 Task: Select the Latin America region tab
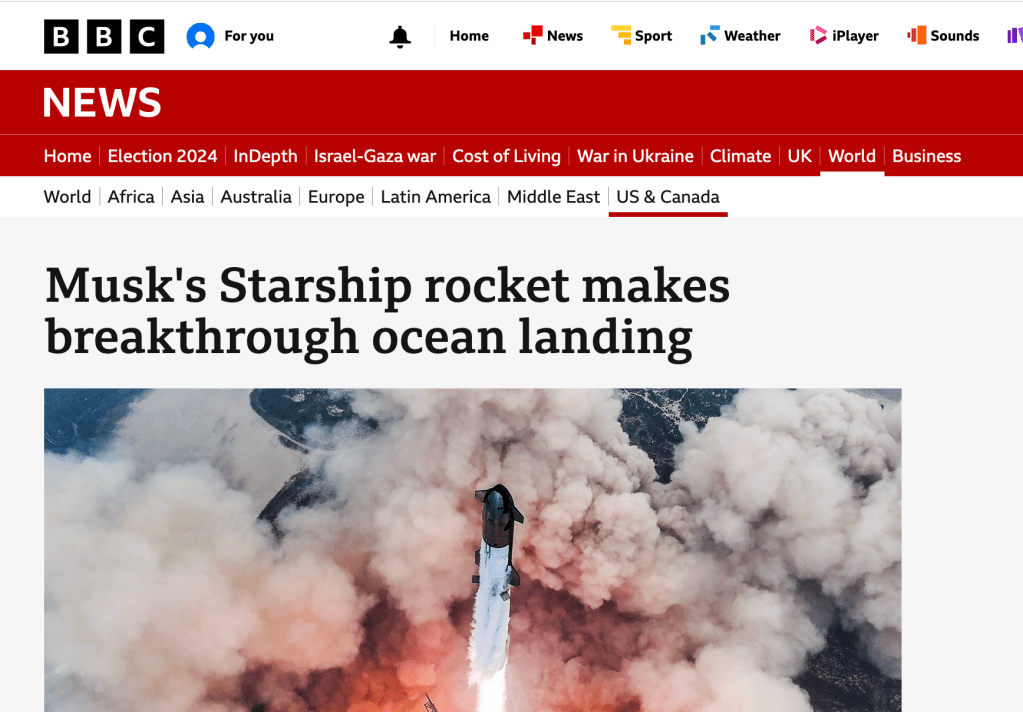[436, 196]
